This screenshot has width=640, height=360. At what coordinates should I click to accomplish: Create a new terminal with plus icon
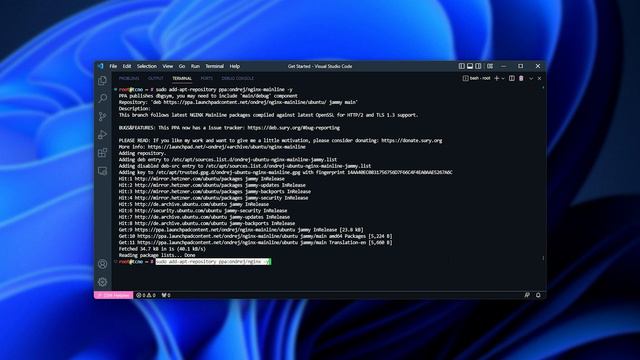click(497, 78)
